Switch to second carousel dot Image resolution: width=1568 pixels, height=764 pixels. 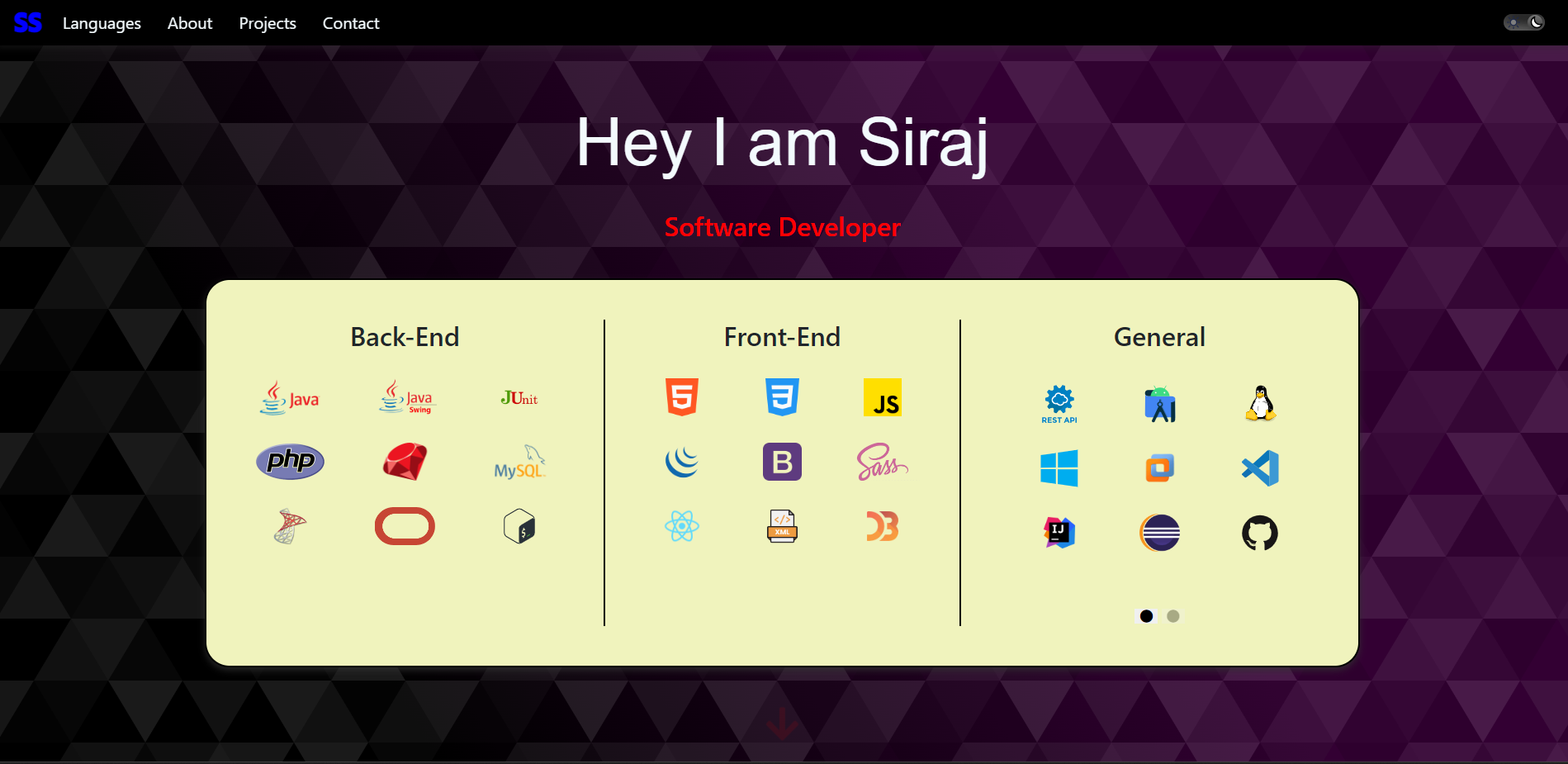click(x=1173, y=616)
